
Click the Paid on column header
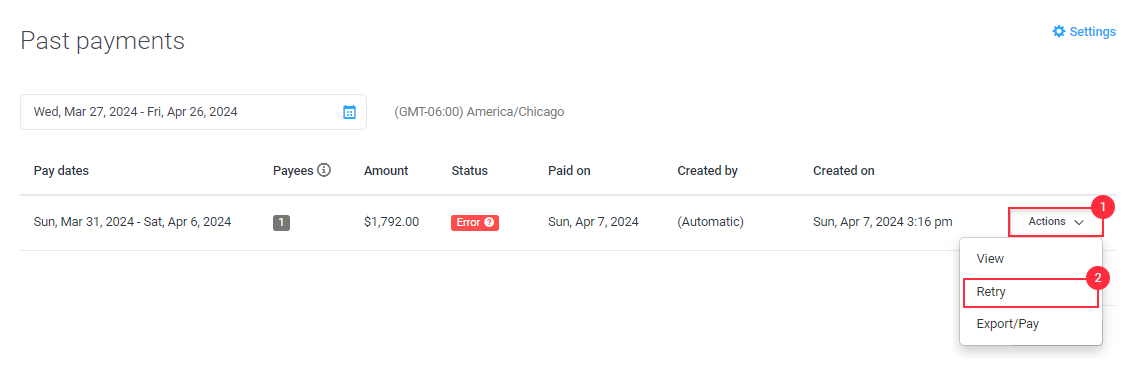pyautogui.click(x=569, y=171)
